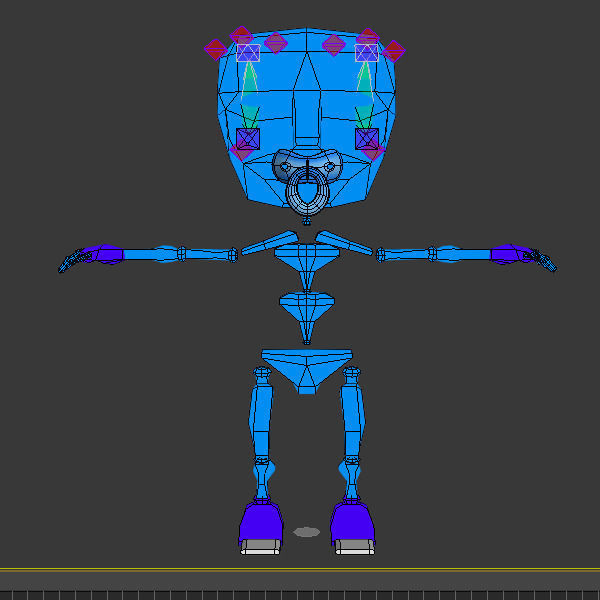The height and width of the screenshot is (600, 600).
Task: Select the lower blue square eye control, screen-right
Action: point(367,139)
